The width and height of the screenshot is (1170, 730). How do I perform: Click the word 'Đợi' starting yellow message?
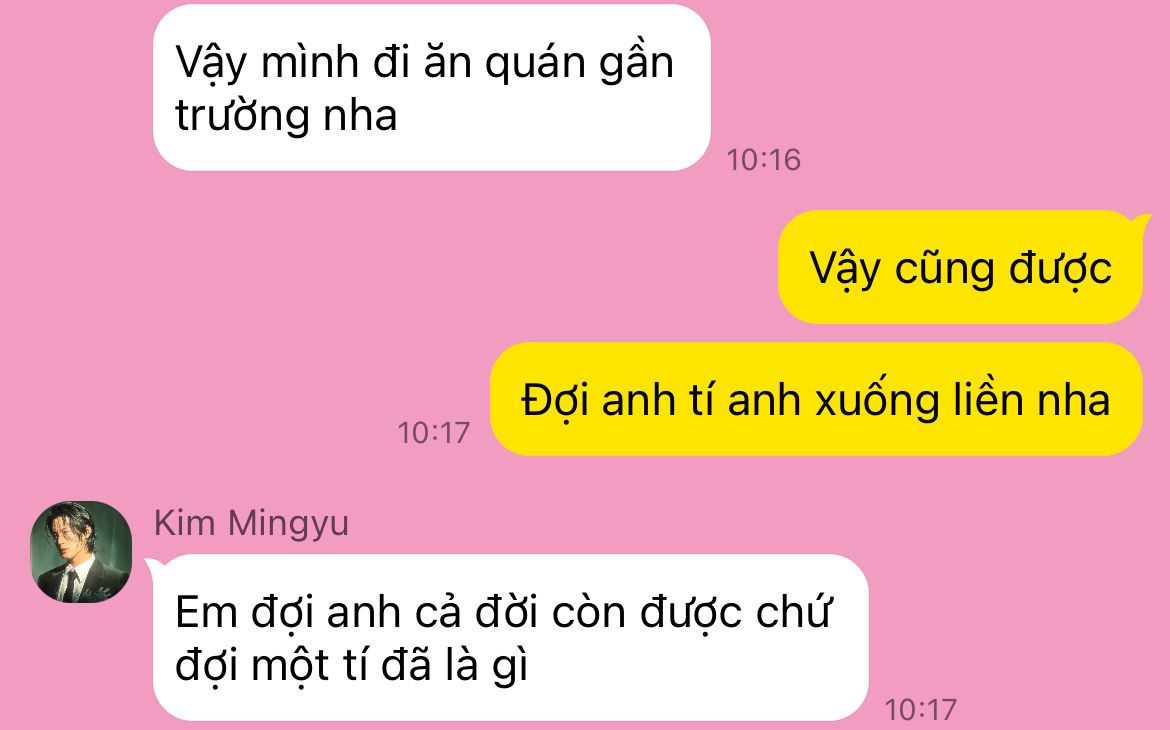(555, 401)
